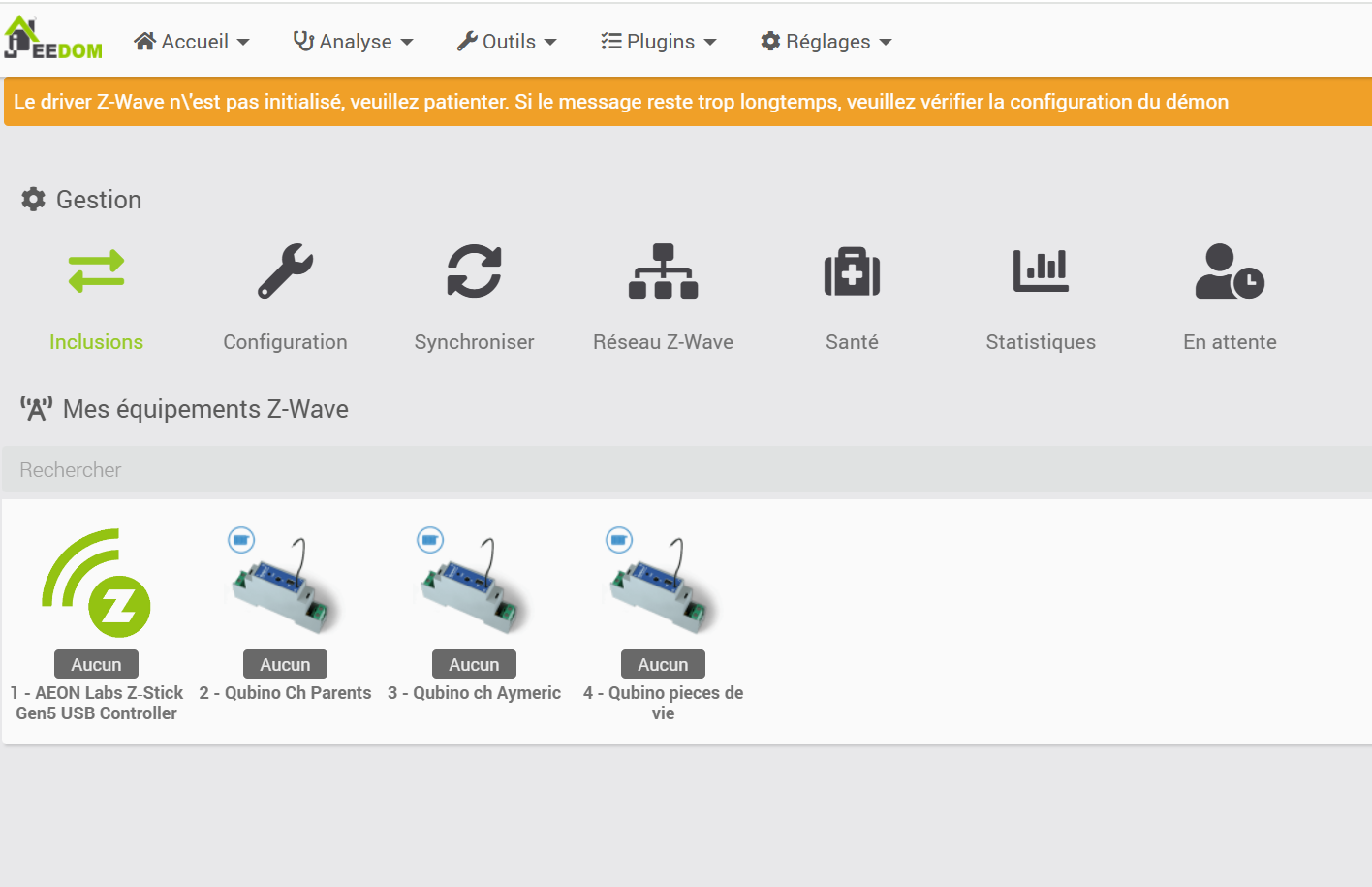Click the 'Gestion' section heading text
The height and width of the screenshot is (887, 1372).
click(x=99, y=200)
